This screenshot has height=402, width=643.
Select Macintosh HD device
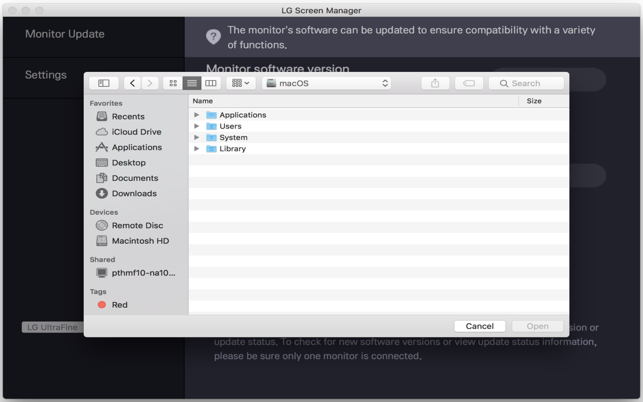pos(137,241)
